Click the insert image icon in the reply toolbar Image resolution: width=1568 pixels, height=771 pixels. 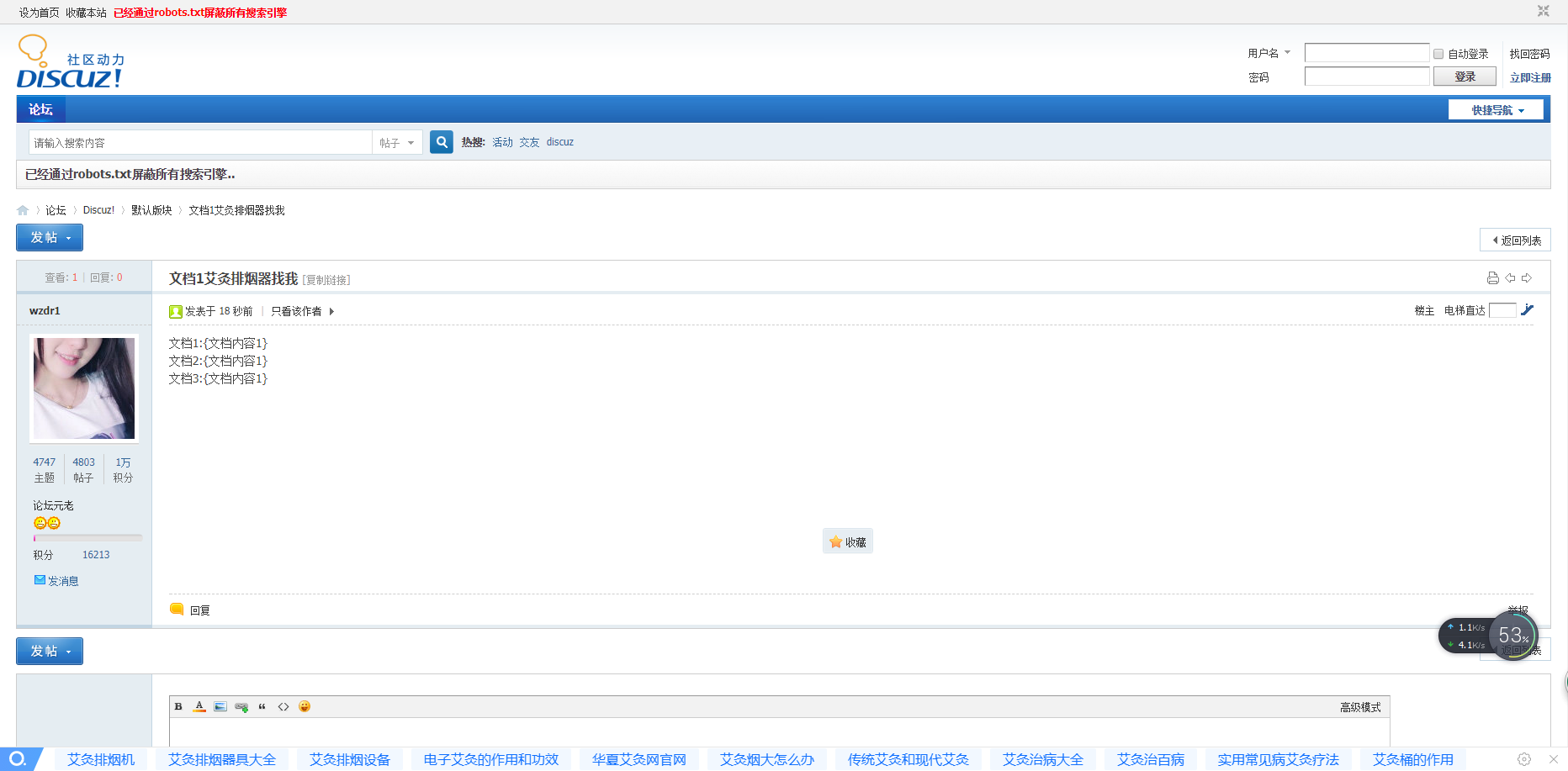tap(220, 707)
